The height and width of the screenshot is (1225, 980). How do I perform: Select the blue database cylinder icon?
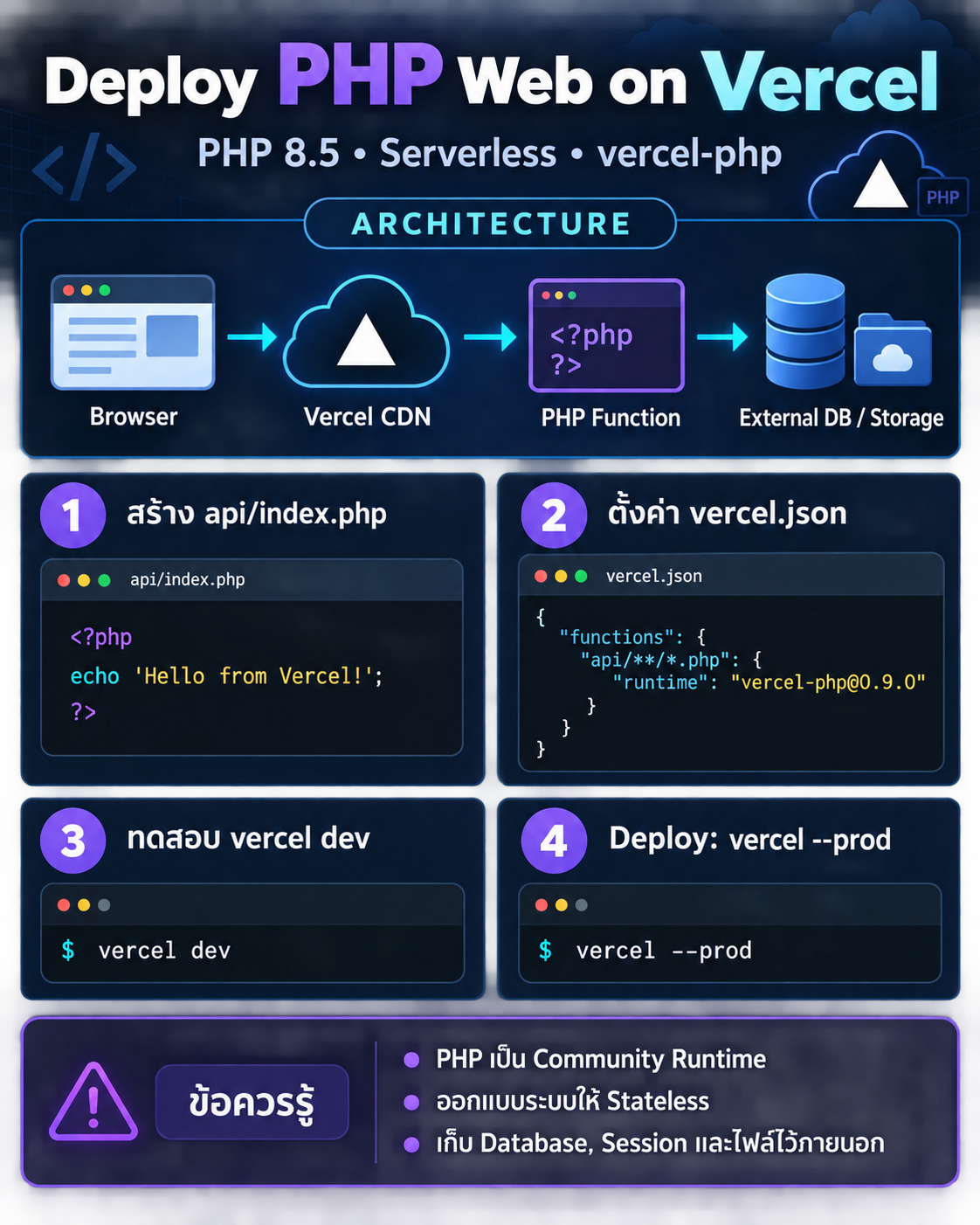click(x=804, y=331)
